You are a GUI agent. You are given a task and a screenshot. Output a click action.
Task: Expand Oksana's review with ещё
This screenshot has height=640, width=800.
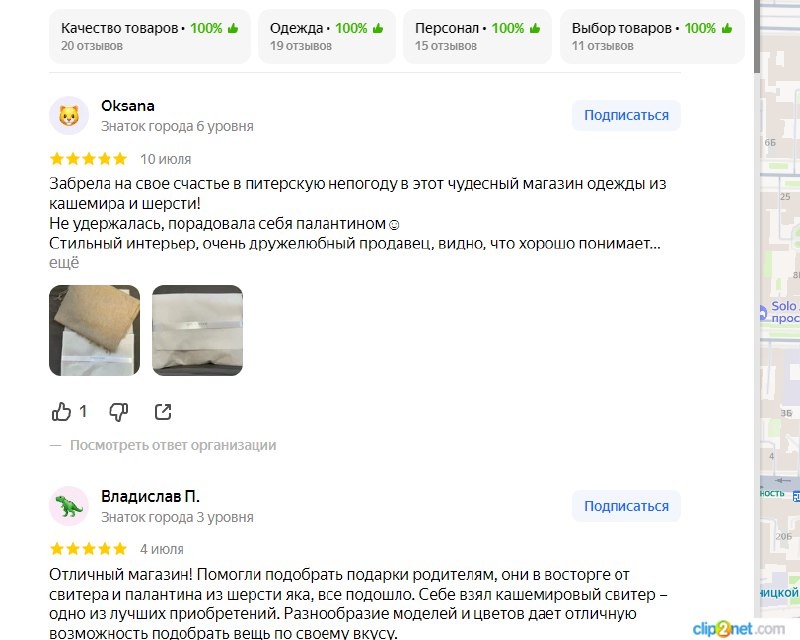(64, 263)
